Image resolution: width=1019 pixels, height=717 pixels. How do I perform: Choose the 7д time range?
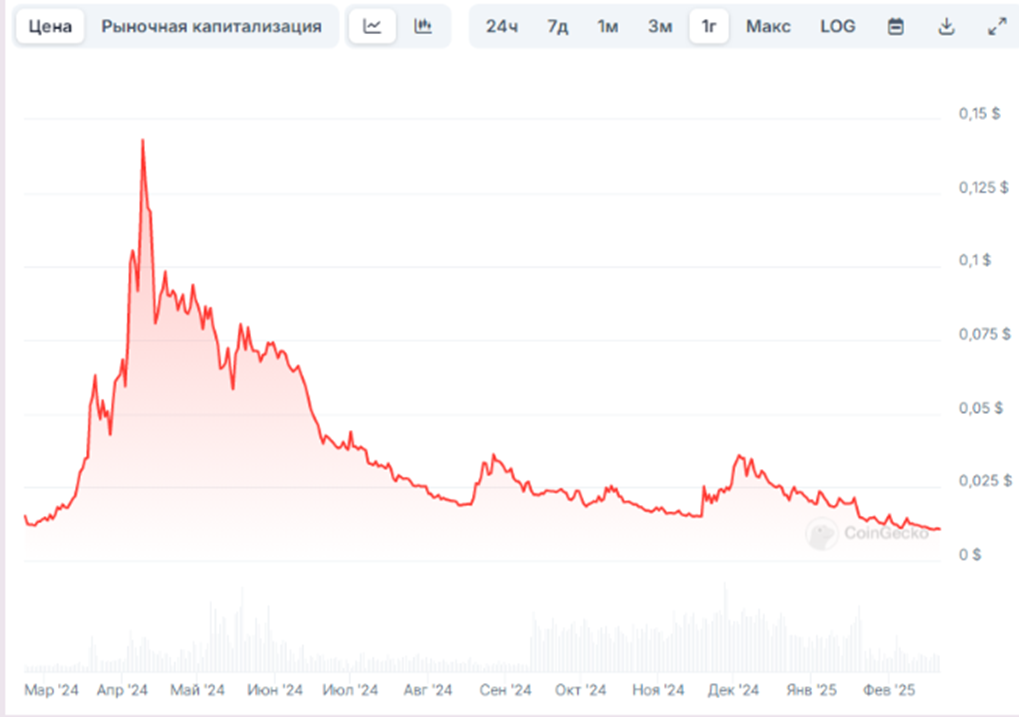point(558,26)
